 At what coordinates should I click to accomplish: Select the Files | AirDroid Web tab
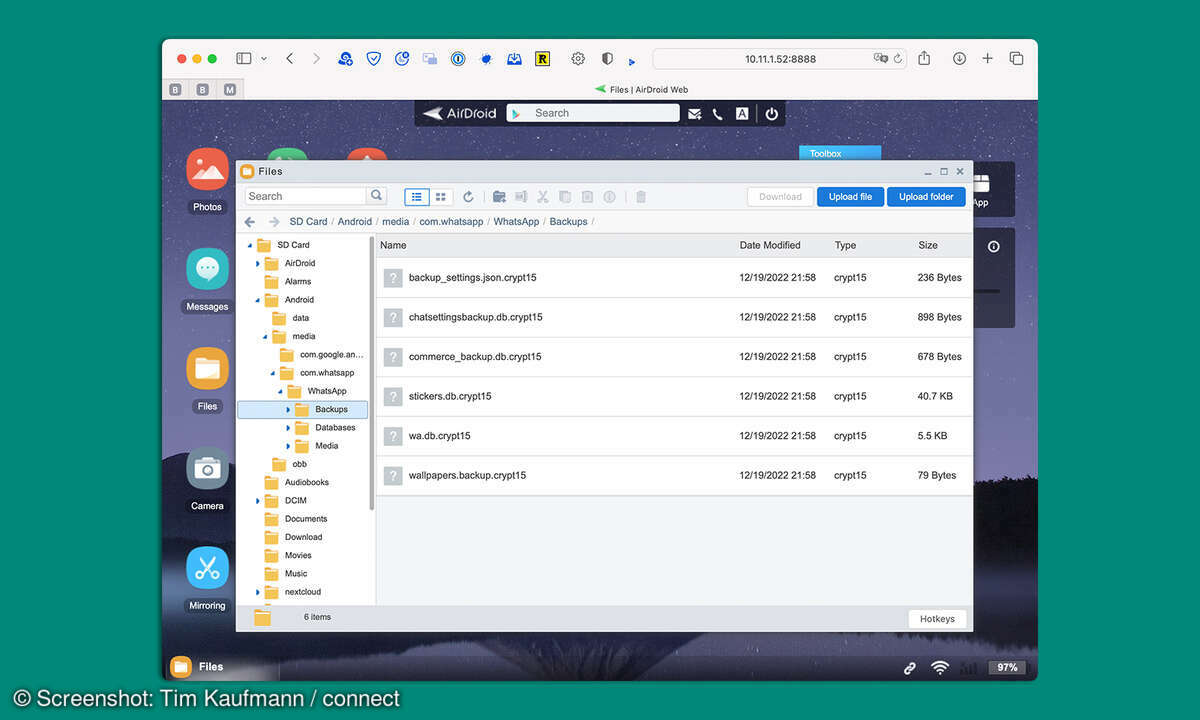click(x=641, y=89)
